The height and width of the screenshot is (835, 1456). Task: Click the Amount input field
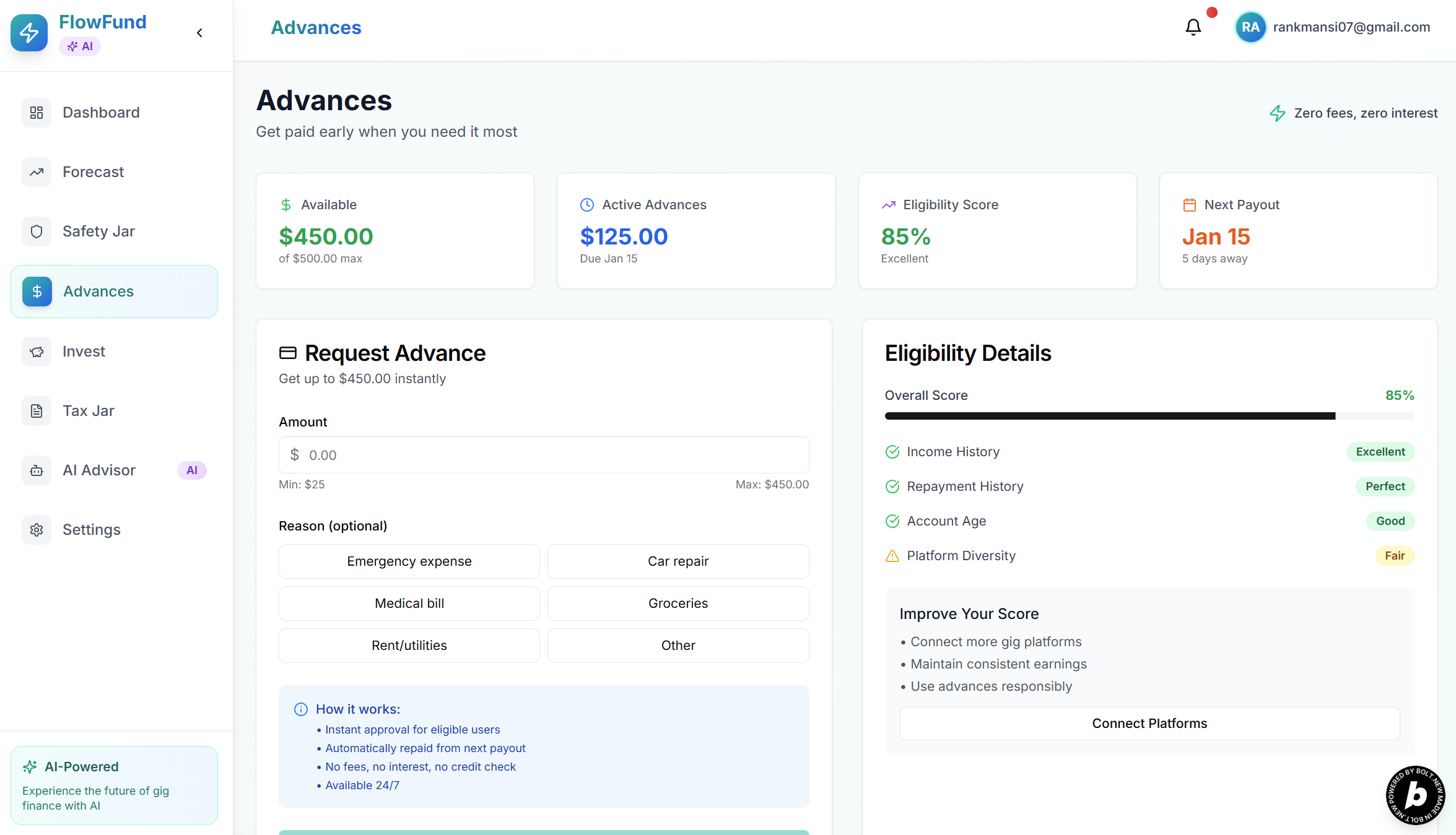point(544,456)
